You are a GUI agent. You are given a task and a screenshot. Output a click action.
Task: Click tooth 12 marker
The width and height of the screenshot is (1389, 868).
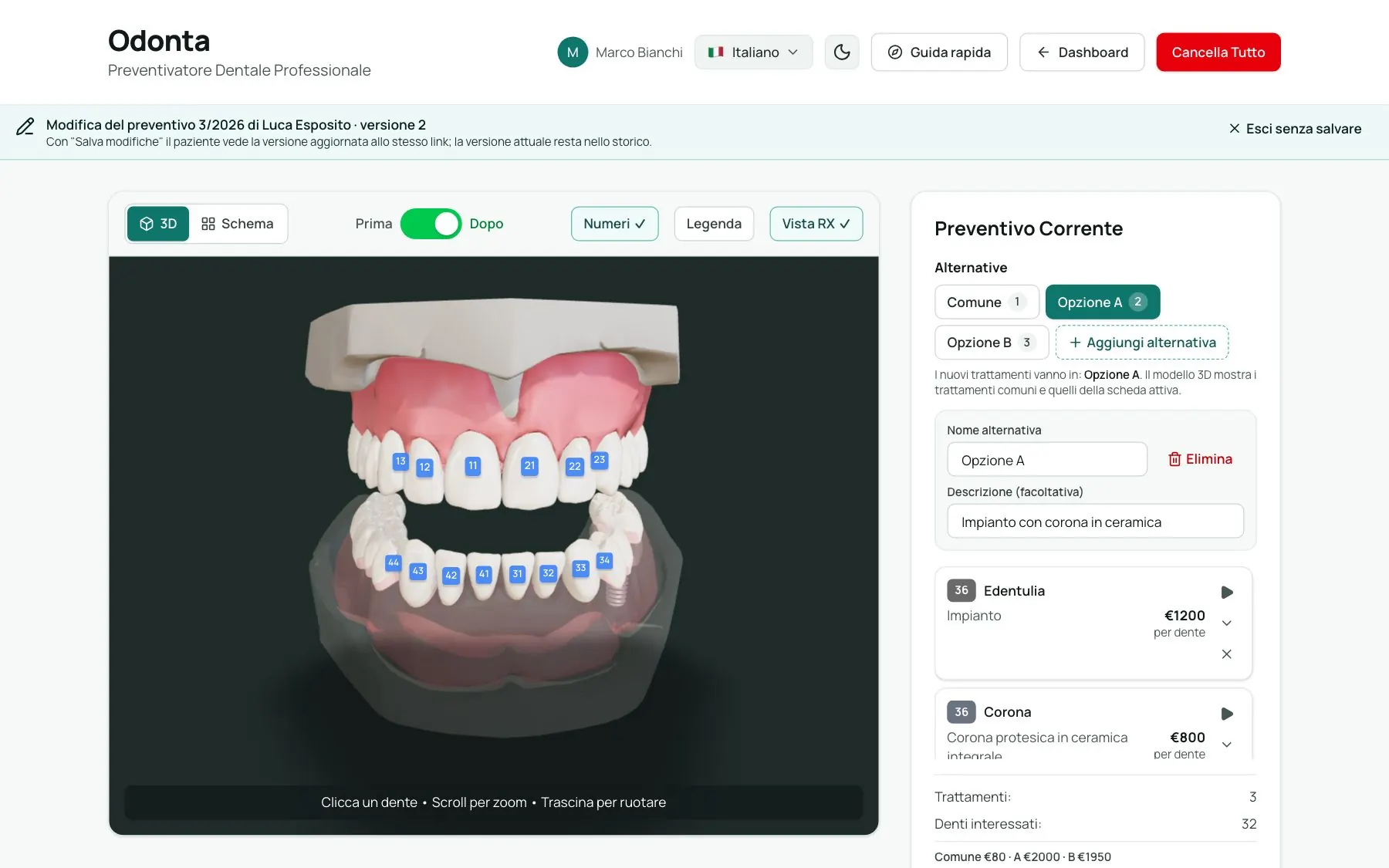click(424, 468)
